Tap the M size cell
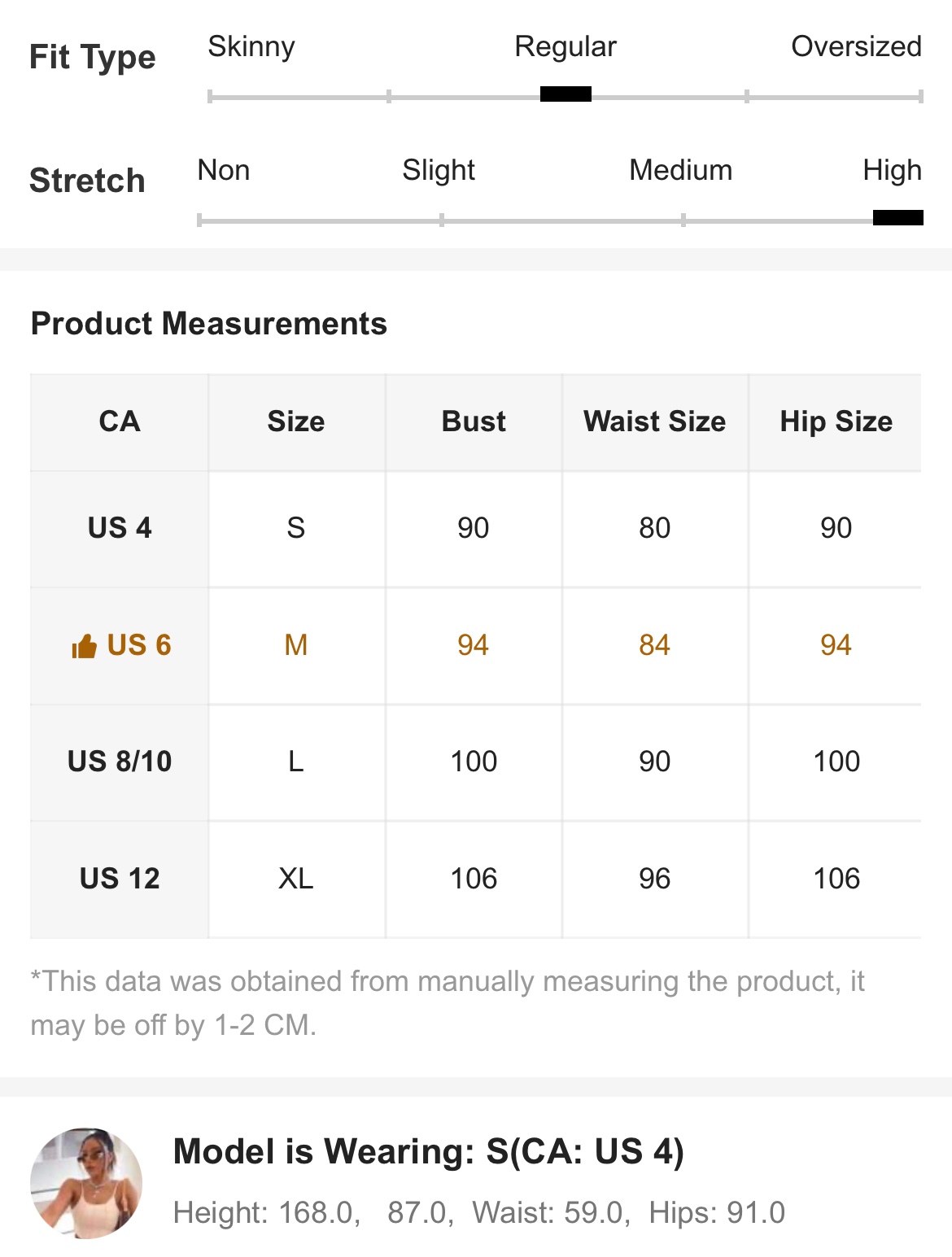Screen dimensions: 952x1257 [296, 645]
